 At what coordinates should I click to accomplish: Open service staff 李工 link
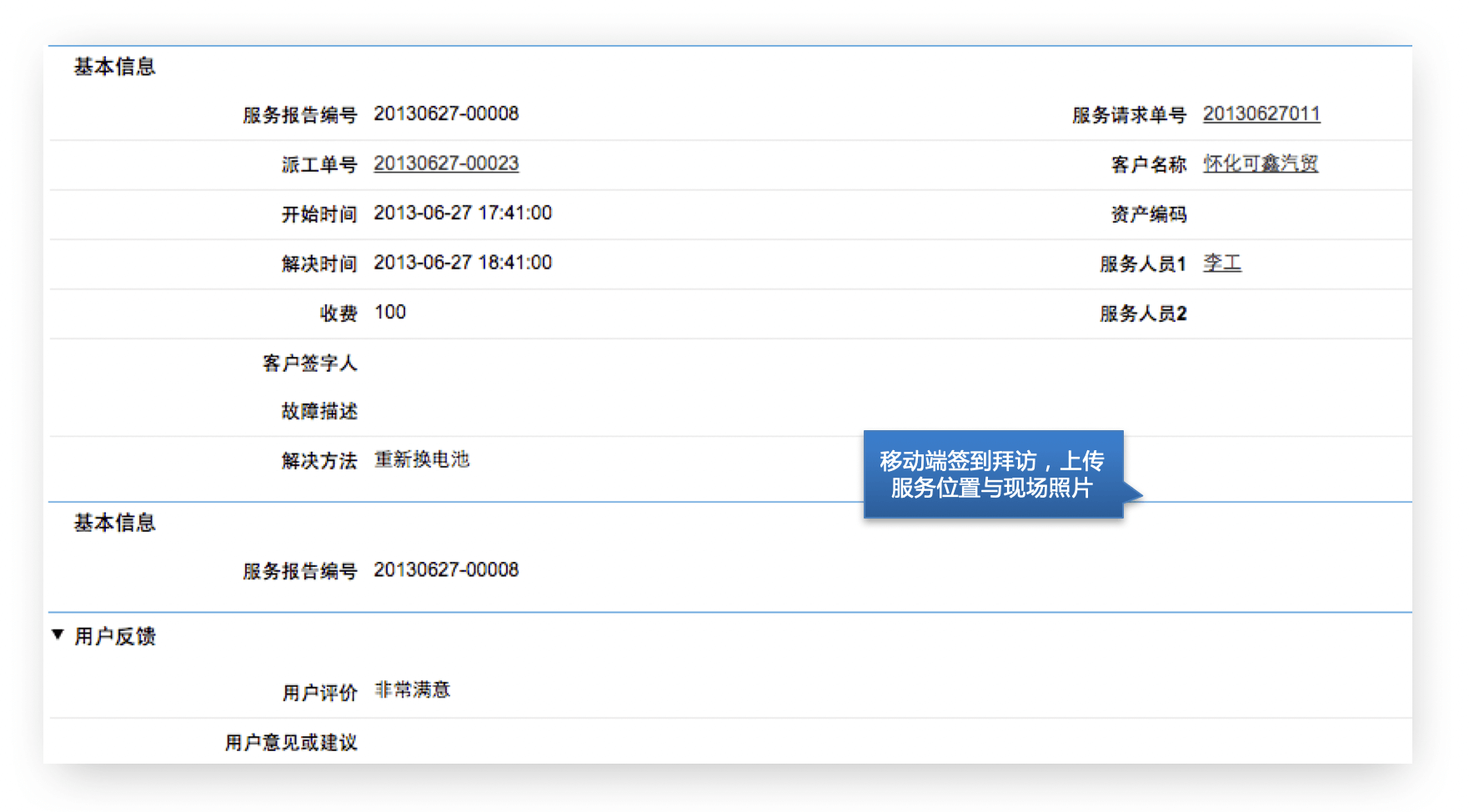pos(1222,263)
